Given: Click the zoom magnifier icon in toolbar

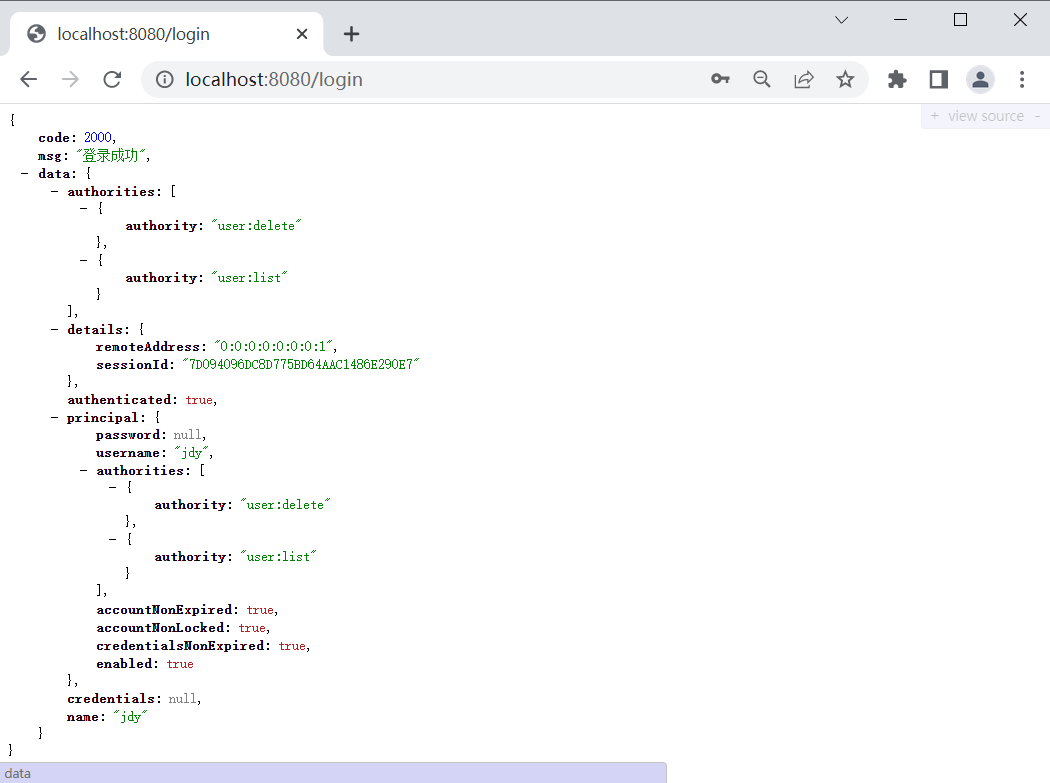Looking at the screenshot, I should click(x=762, y=78).
